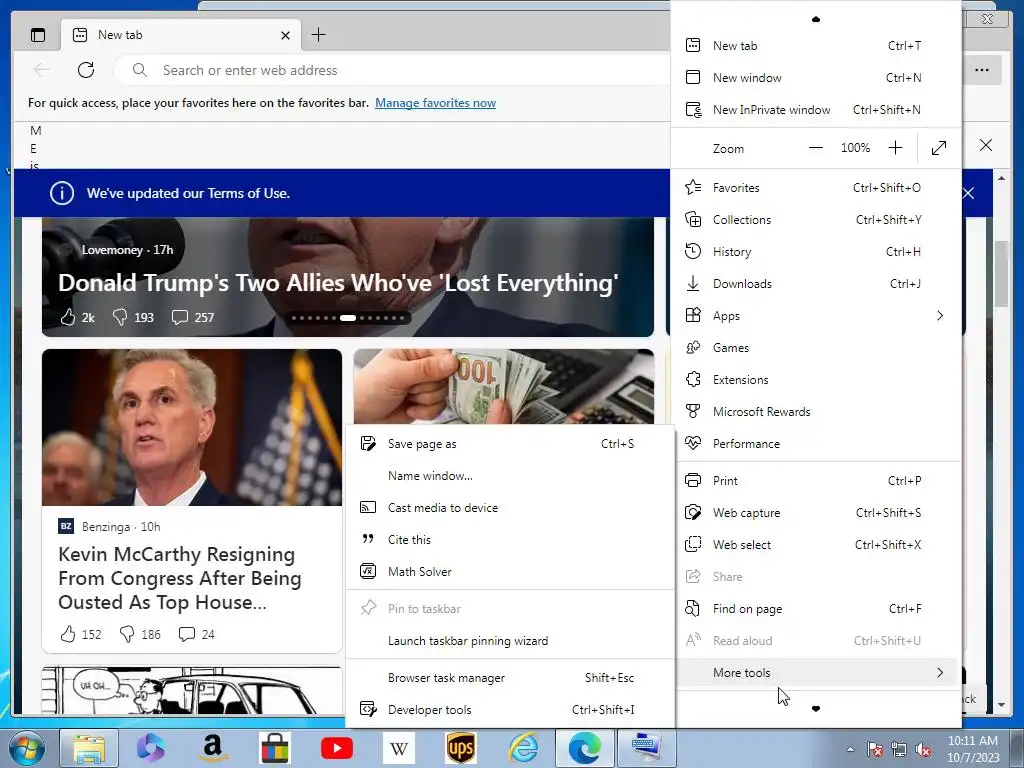Click the Kevin McCarthy photo thumbnail
Screen dimensions: 1024x768
(x=192, y=427)
